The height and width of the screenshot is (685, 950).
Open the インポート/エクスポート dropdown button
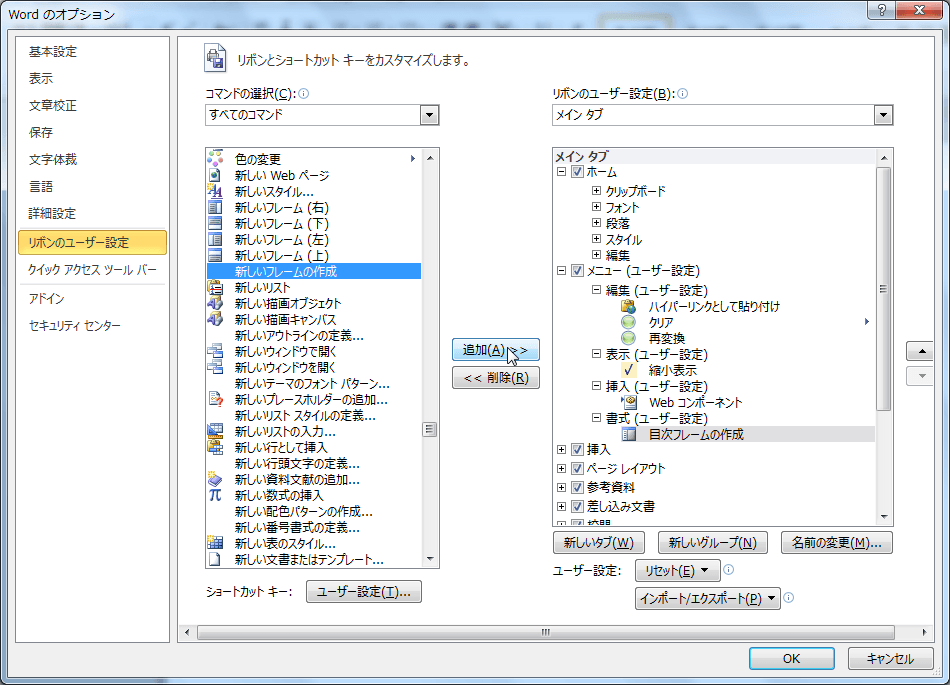coord(708,598)
